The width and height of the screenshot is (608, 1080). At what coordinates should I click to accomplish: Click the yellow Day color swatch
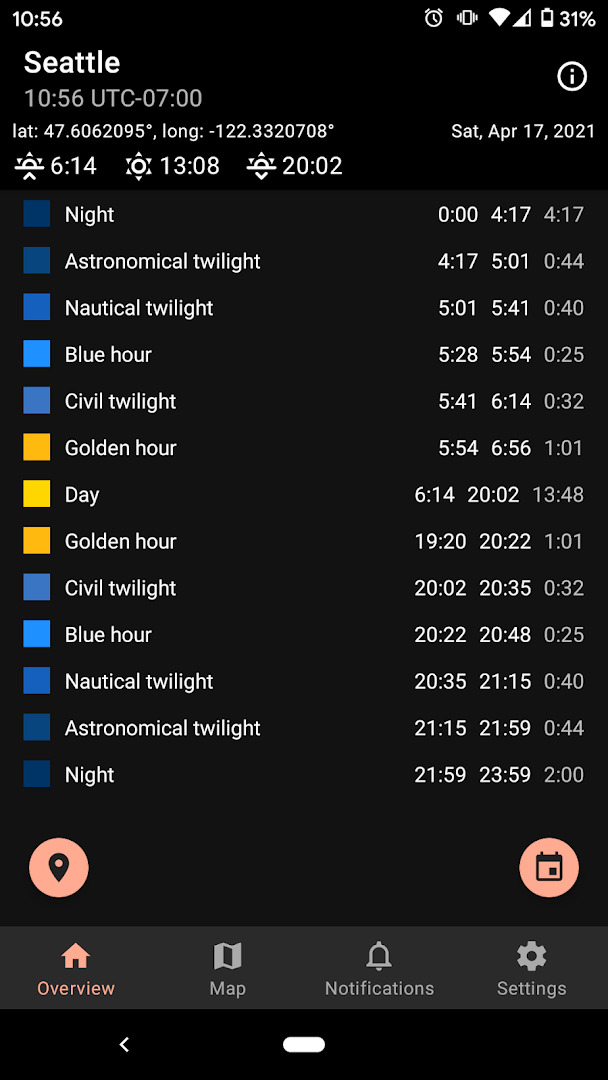[x=36, y=494]
